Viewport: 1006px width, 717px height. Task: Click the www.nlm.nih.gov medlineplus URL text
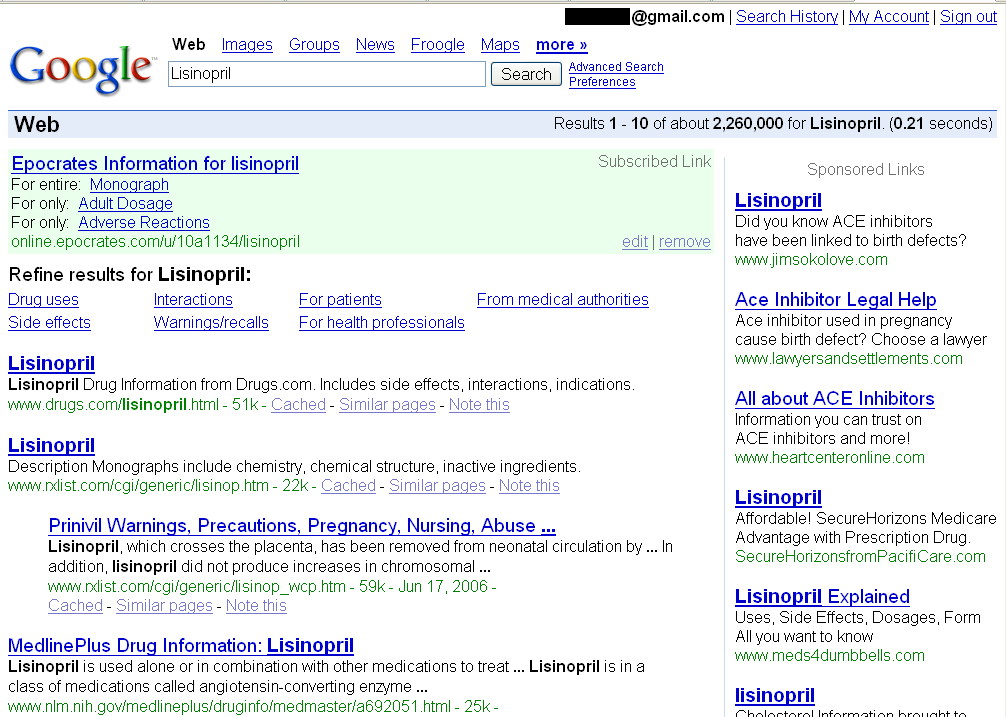(229, 707)
